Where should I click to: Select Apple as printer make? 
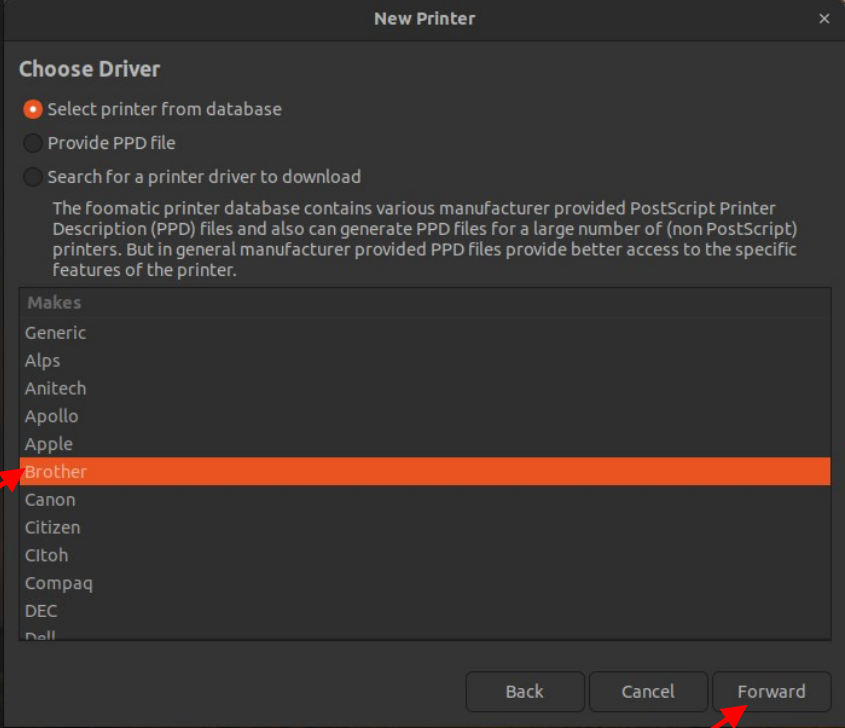click(x=49, y=444)
